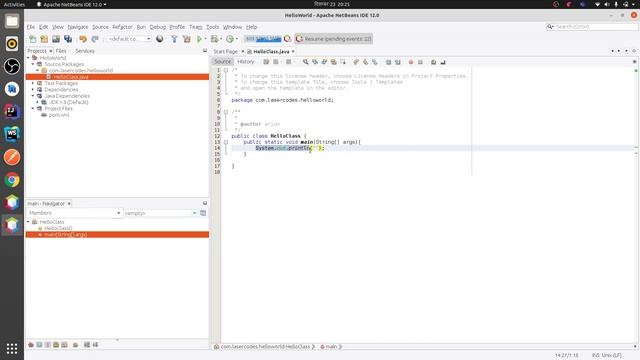Viewport: 640px width, 360px height.
Task: Toggle Rectangular Selection in editor toolbar
Action: (x=343, y=62)
